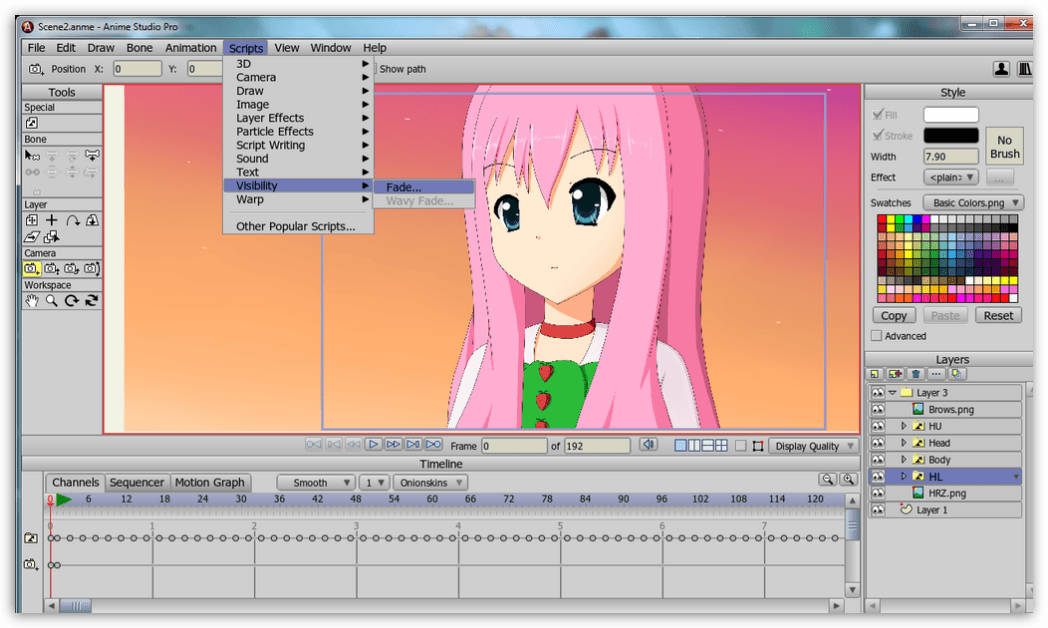Open the Onionskins dropdown
Image resolution: width=1048 pixels, height=628 pixels.
[430, 482]
